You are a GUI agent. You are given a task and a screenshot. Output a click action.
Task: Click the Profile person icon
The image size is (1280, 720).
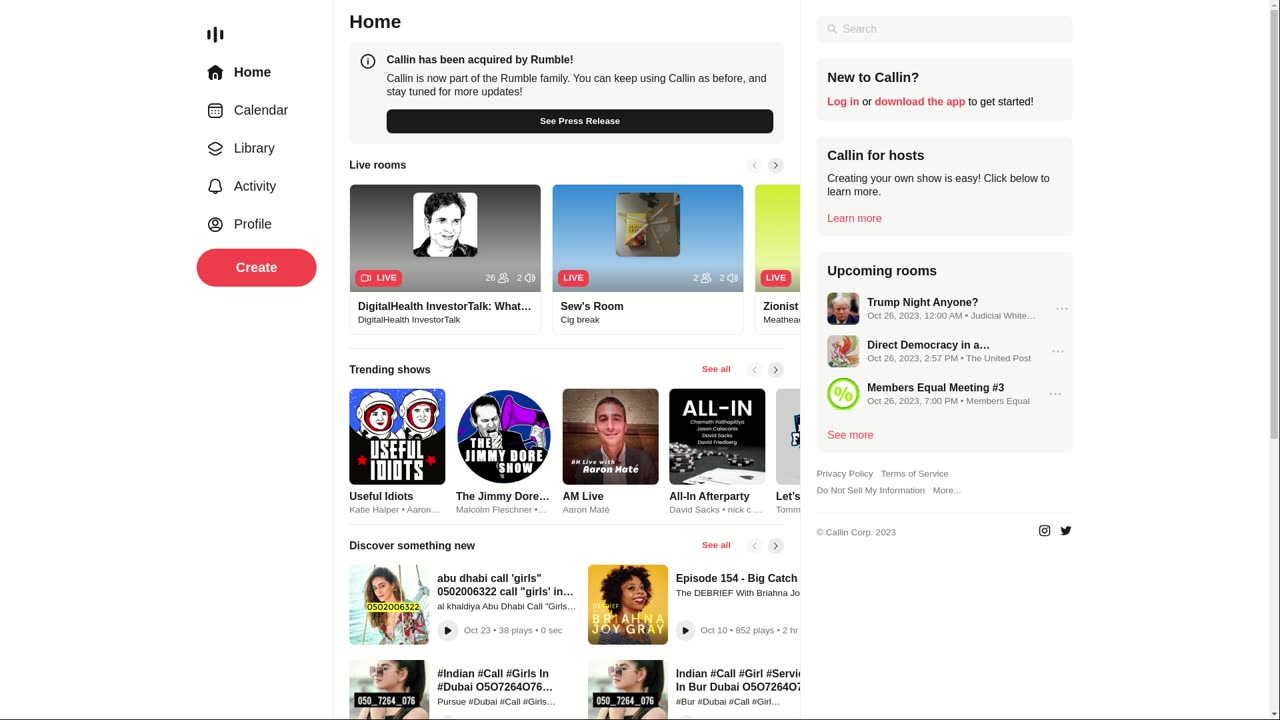click(x=215, y=224)
